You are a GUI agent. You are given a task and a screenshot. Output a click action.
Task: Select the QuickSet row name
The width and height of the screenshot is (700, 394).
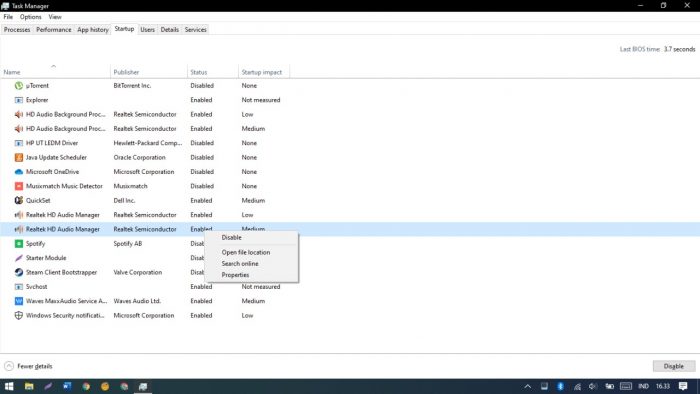click(x=38, y=200)
